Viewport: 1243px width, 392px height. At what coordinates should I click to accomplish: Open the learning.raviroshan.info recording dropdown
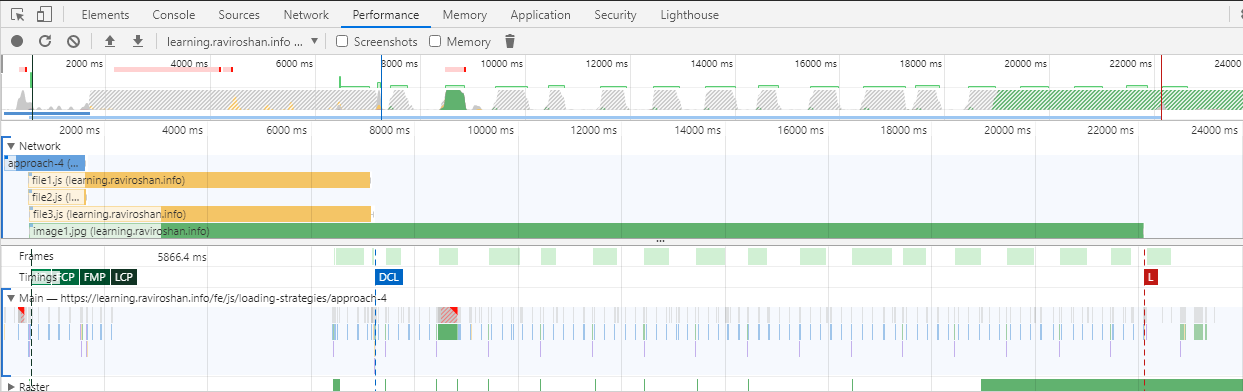[243, 41]
